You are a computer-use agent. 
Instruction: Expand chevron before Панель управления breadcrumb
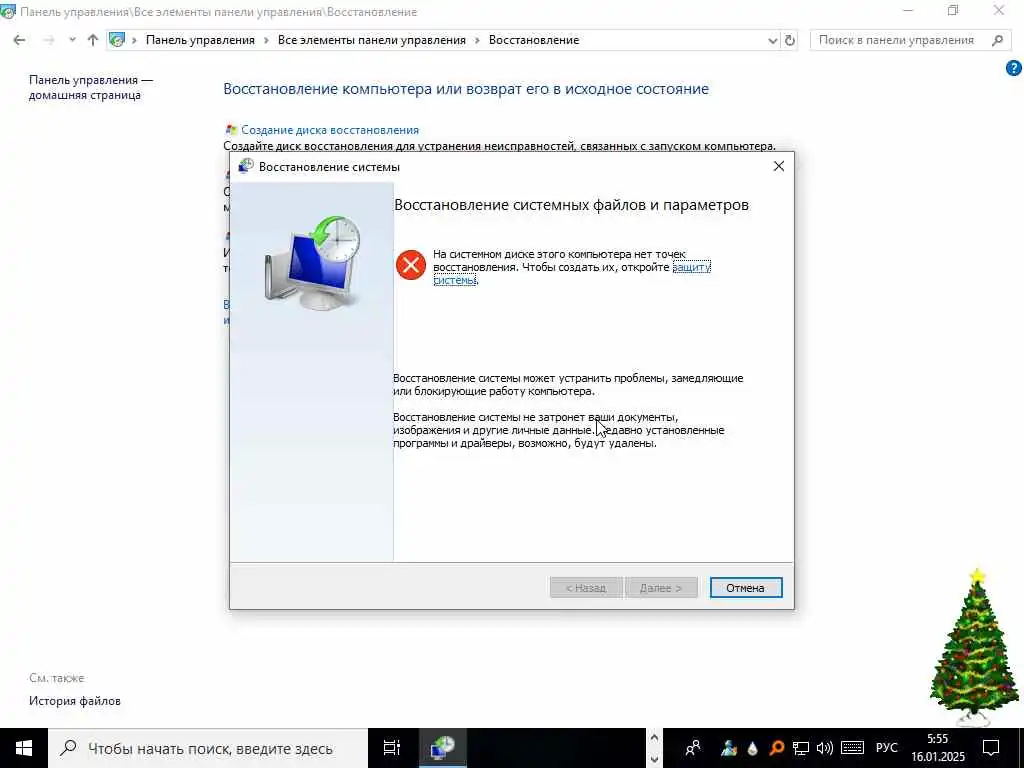[x=135, y=40]
